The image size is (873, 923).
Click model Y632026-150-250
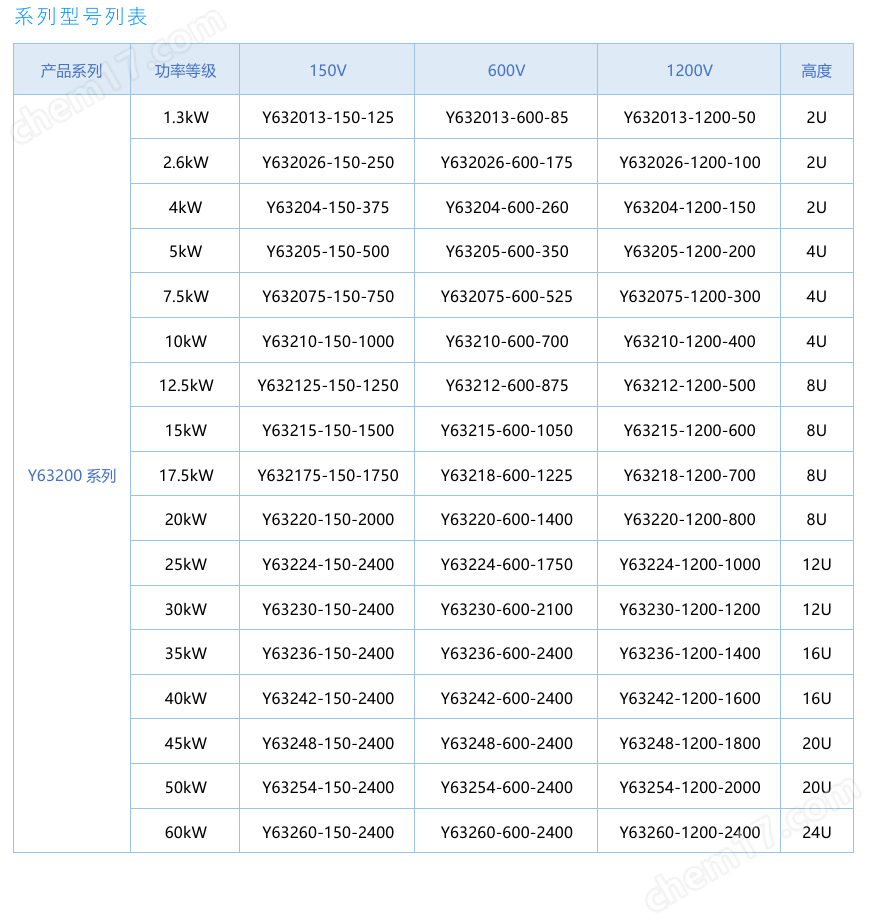(x=328, y=162)
